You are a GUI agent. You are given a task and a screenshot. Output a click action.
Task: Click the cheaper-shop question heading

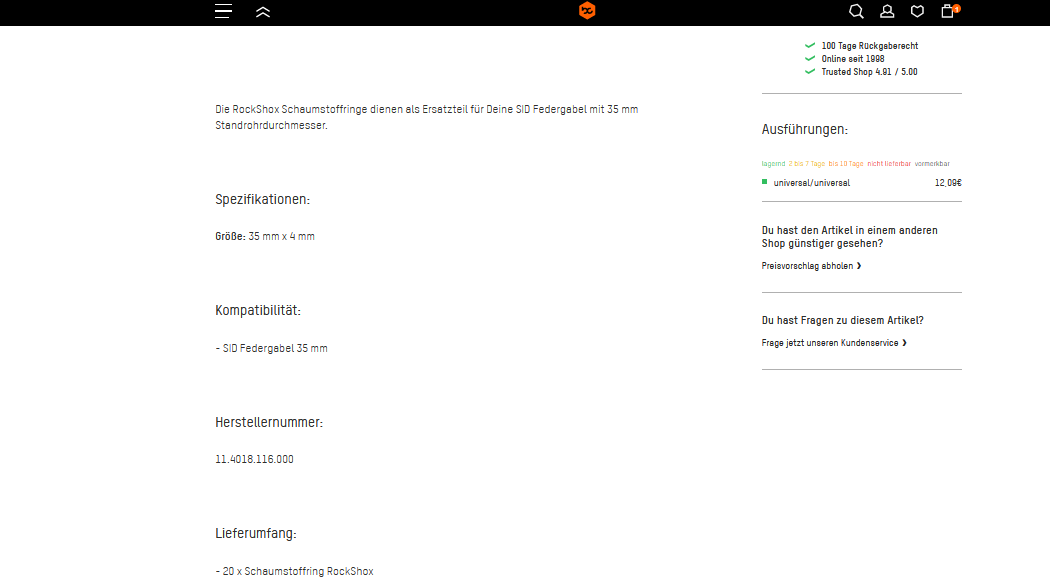click(849, 236)
